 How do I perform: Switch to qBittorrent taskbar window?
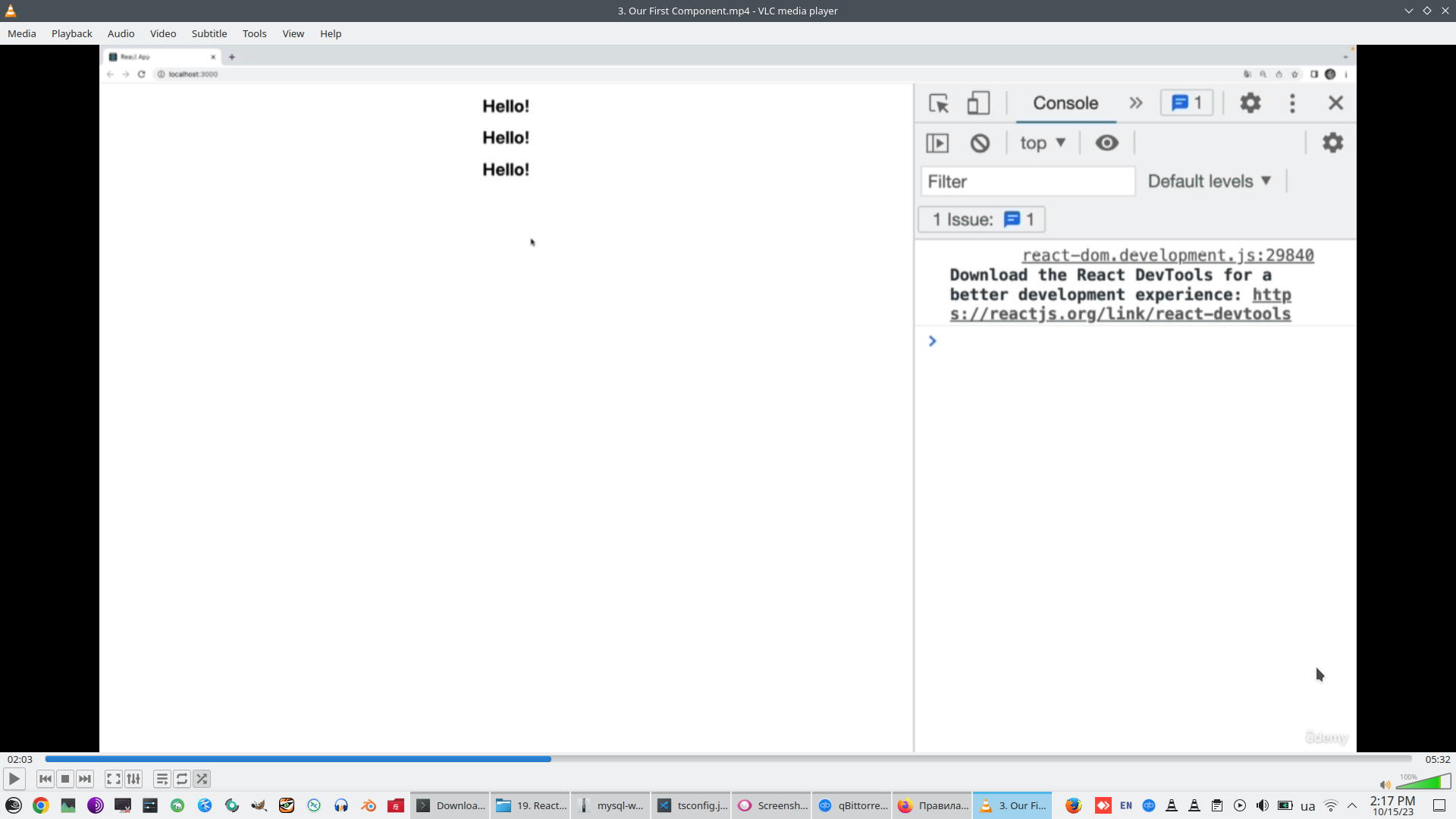point(852,805)
